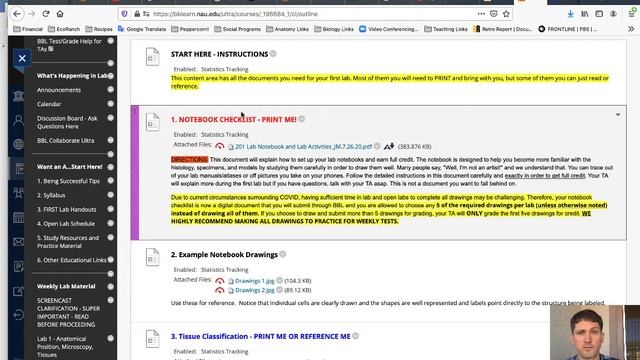
Task: Close the course panel with X button
Action: tap(22, 58)
